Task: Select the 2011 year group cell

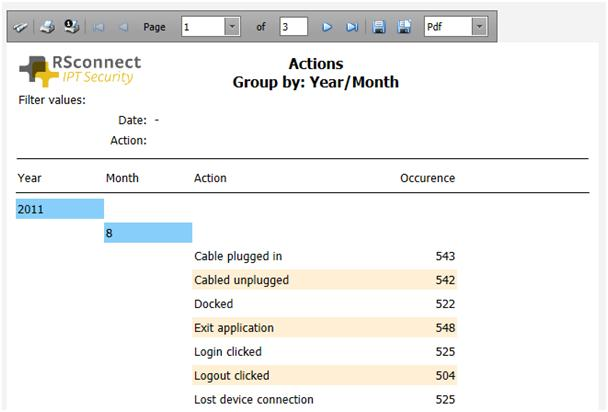Action: (x=60, y=209)
